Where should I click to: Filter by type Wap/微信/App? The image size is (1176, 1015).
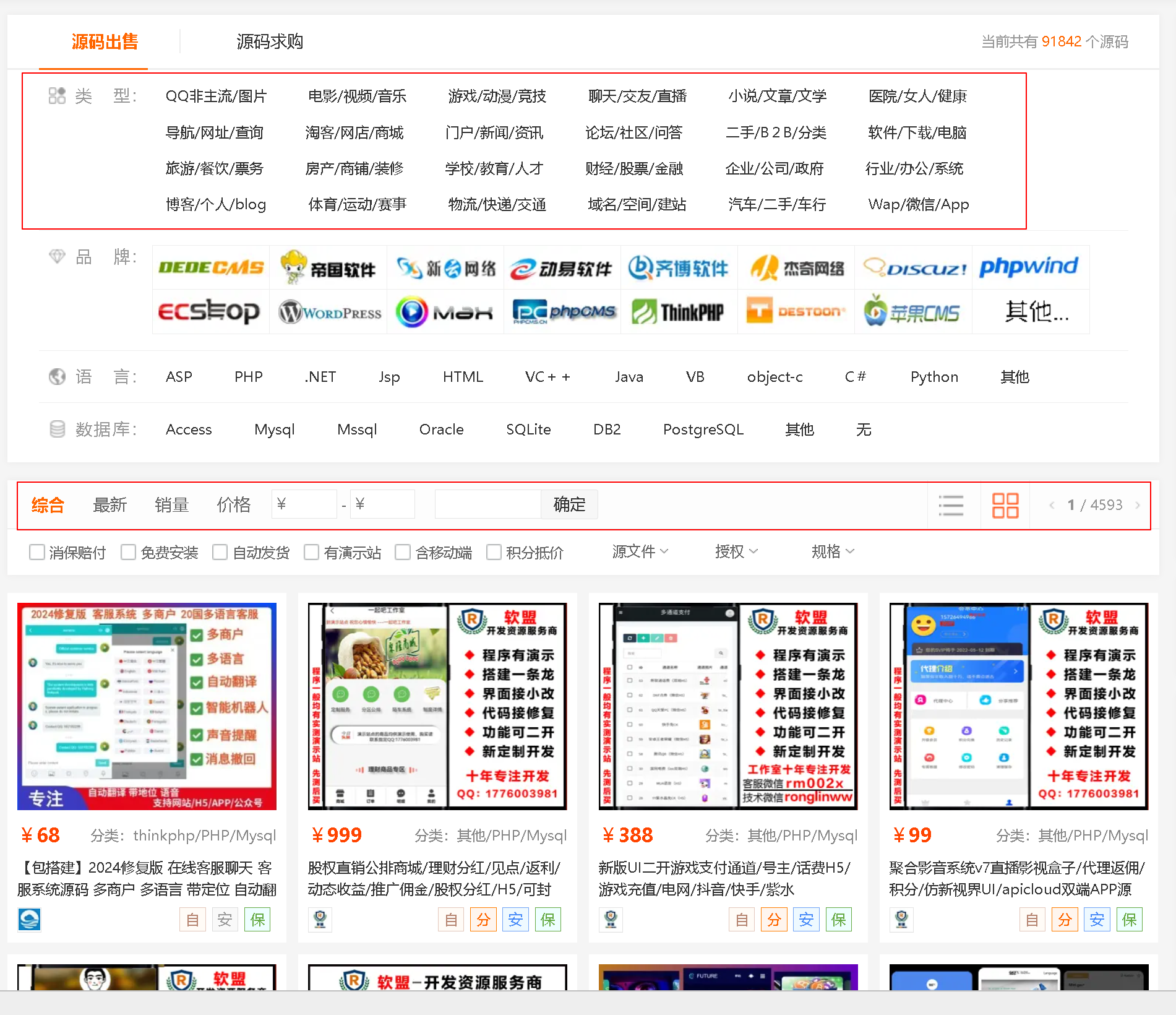(919, 204)
